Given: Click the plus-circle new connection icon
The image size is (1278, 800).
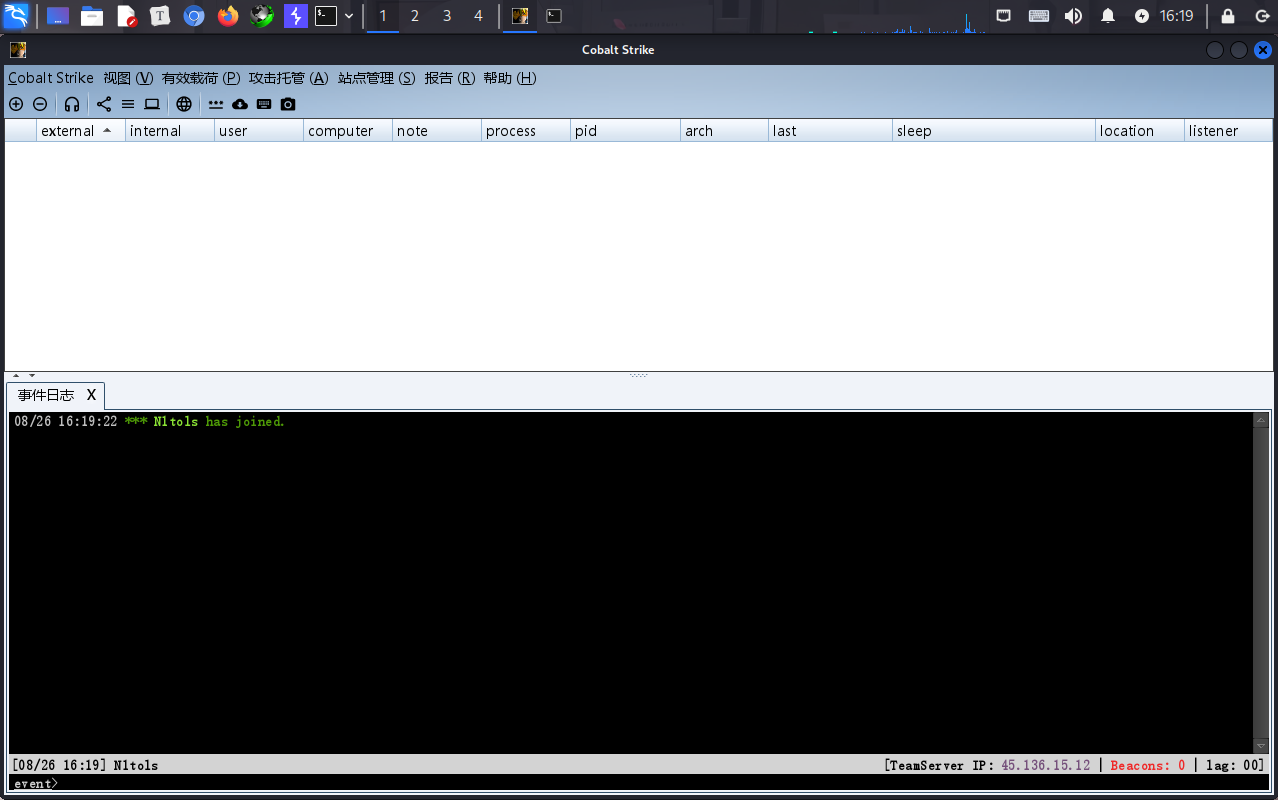Looking at the screenshot, I should pyautogui.click(x=16, y=104).
